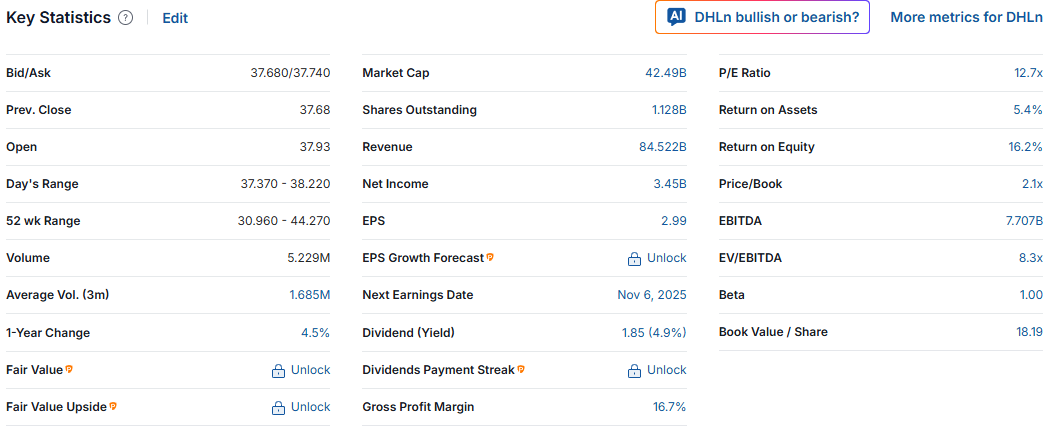This screenshot has height=432, width=1060.
Task: Select the Market Cap value 42.49B
Action: [x=665, y=73]
